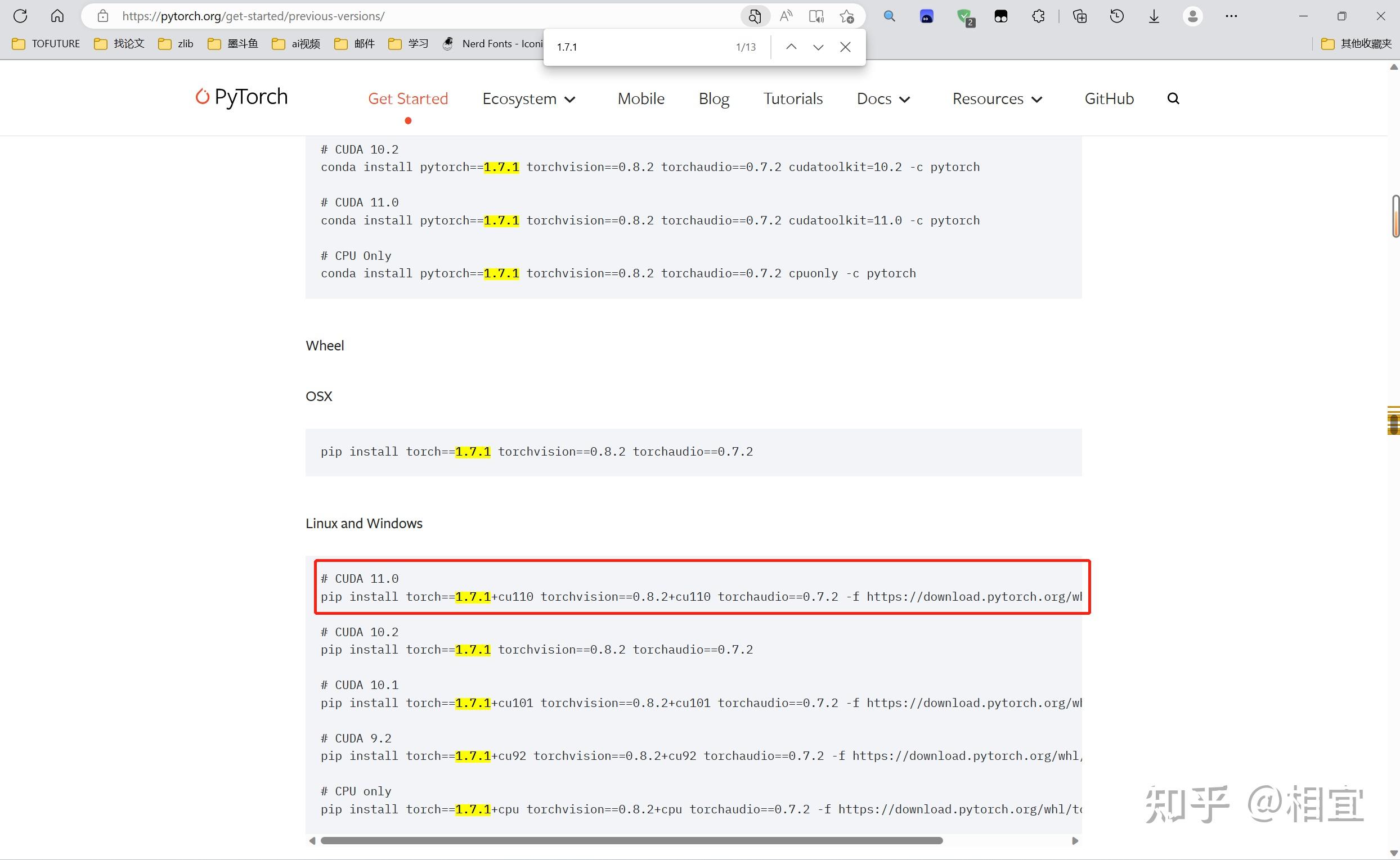Open the 邮件 bookmarks folder
Screen dimensions: 1400x860
coord(355,44)
